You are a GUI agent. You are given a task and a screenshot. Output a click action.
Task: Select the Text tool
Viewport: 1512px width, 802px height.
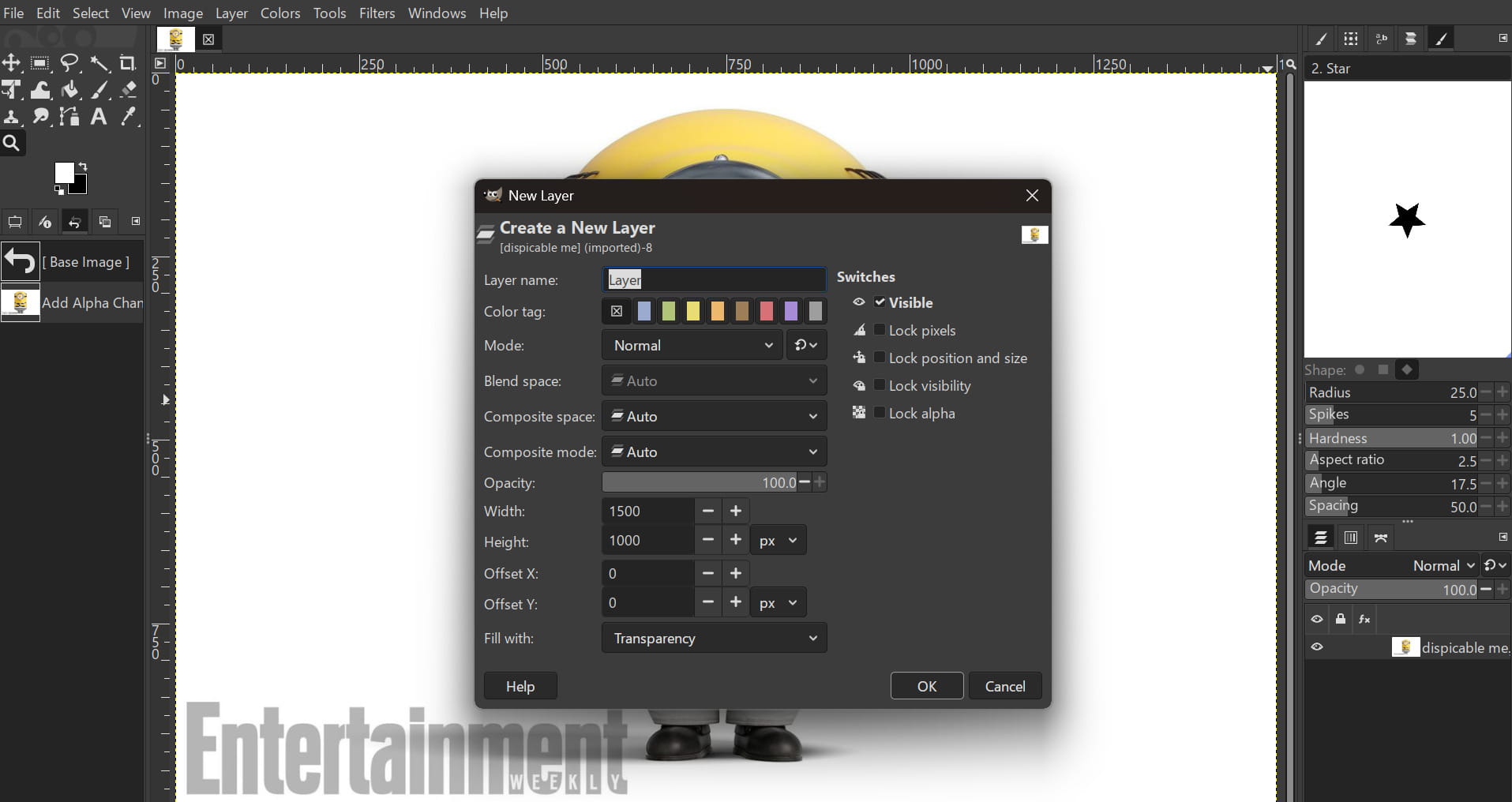[99, 117]
